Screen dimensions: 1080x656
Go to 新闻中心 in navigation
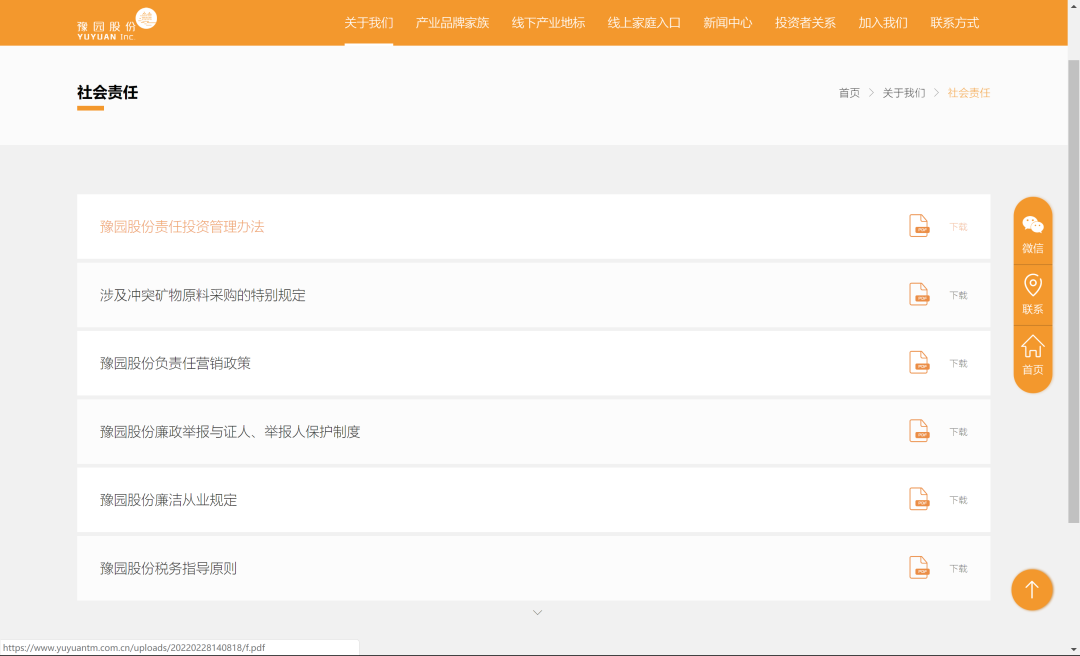pos(727,23)
